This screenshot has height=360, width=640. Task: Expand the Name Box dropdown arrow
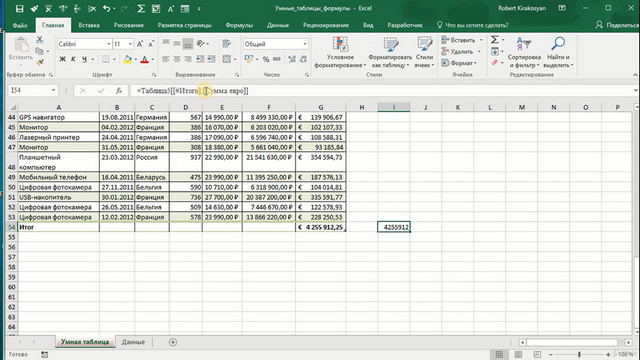pos(53,90)
